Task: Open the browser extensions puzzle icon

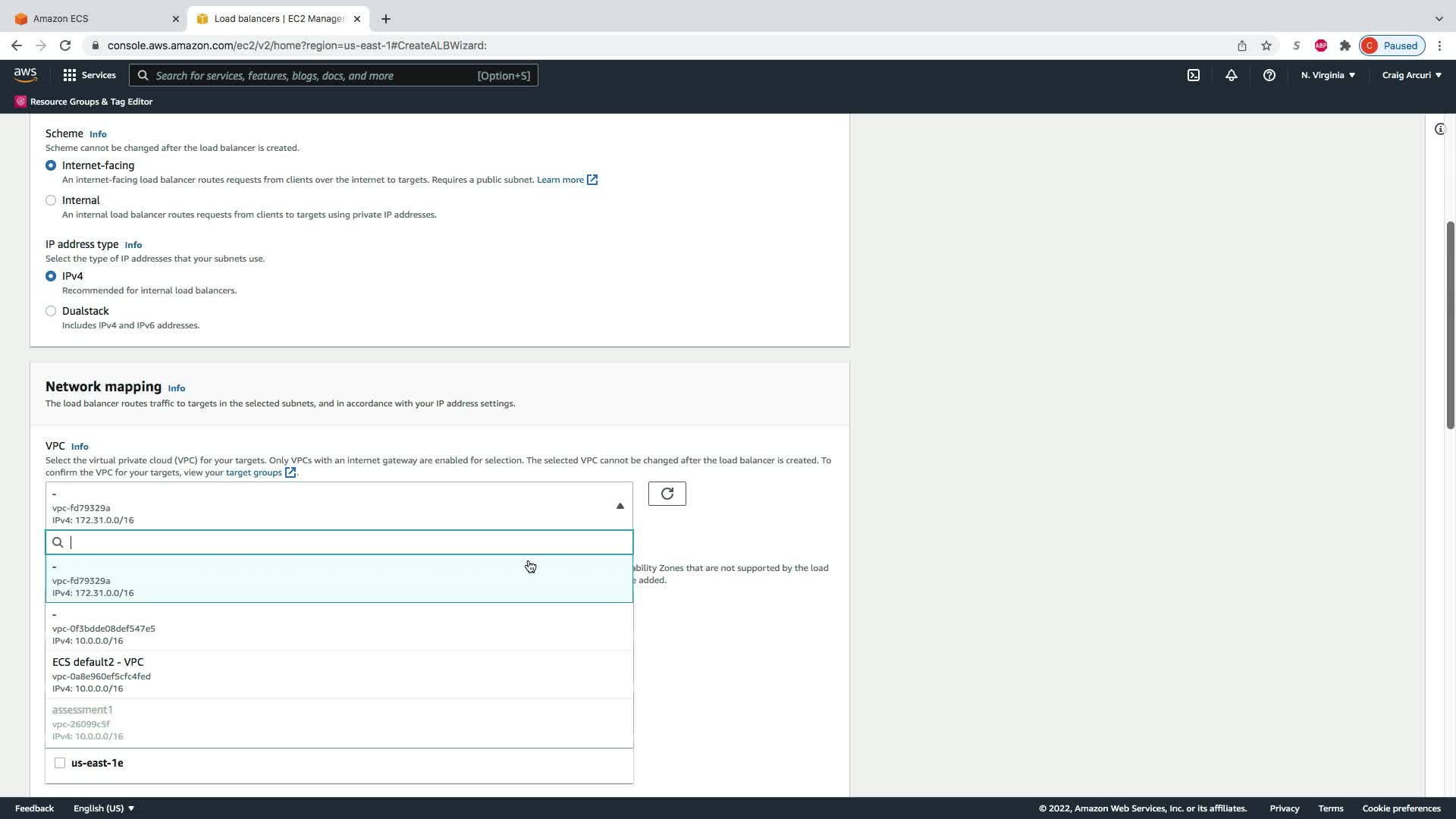Action: pos(1345,45)
